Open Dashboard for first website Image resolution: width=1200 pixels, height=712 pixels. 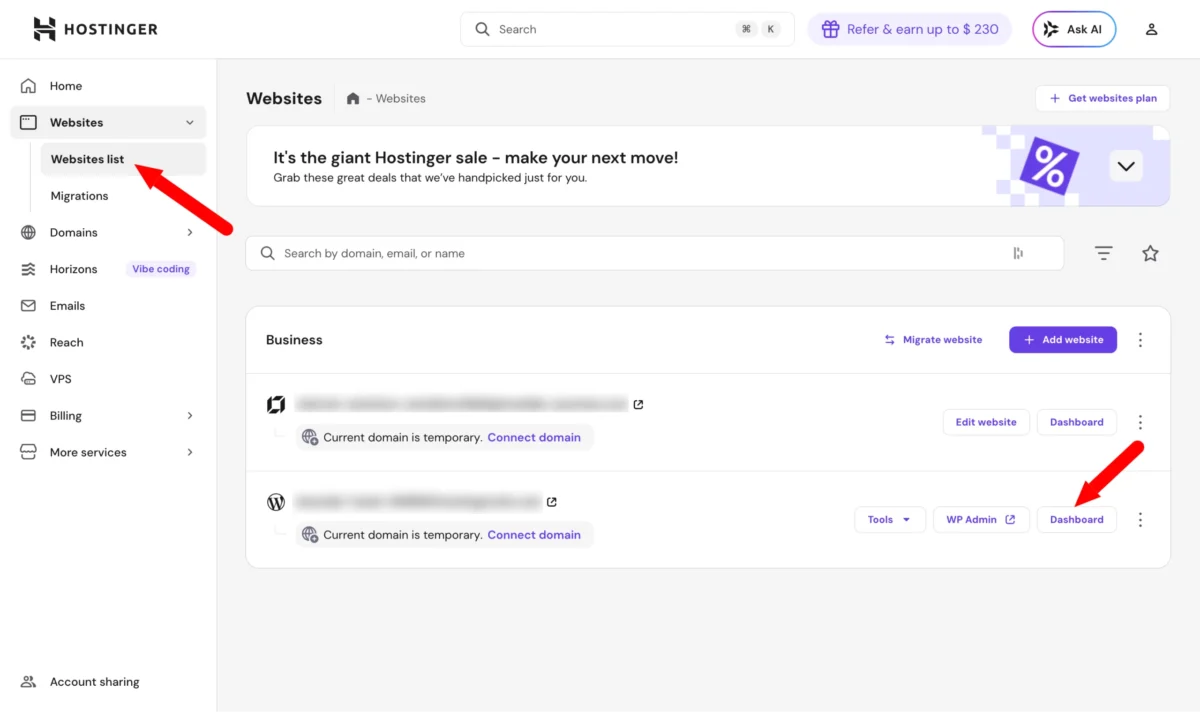click(1077, 422)
